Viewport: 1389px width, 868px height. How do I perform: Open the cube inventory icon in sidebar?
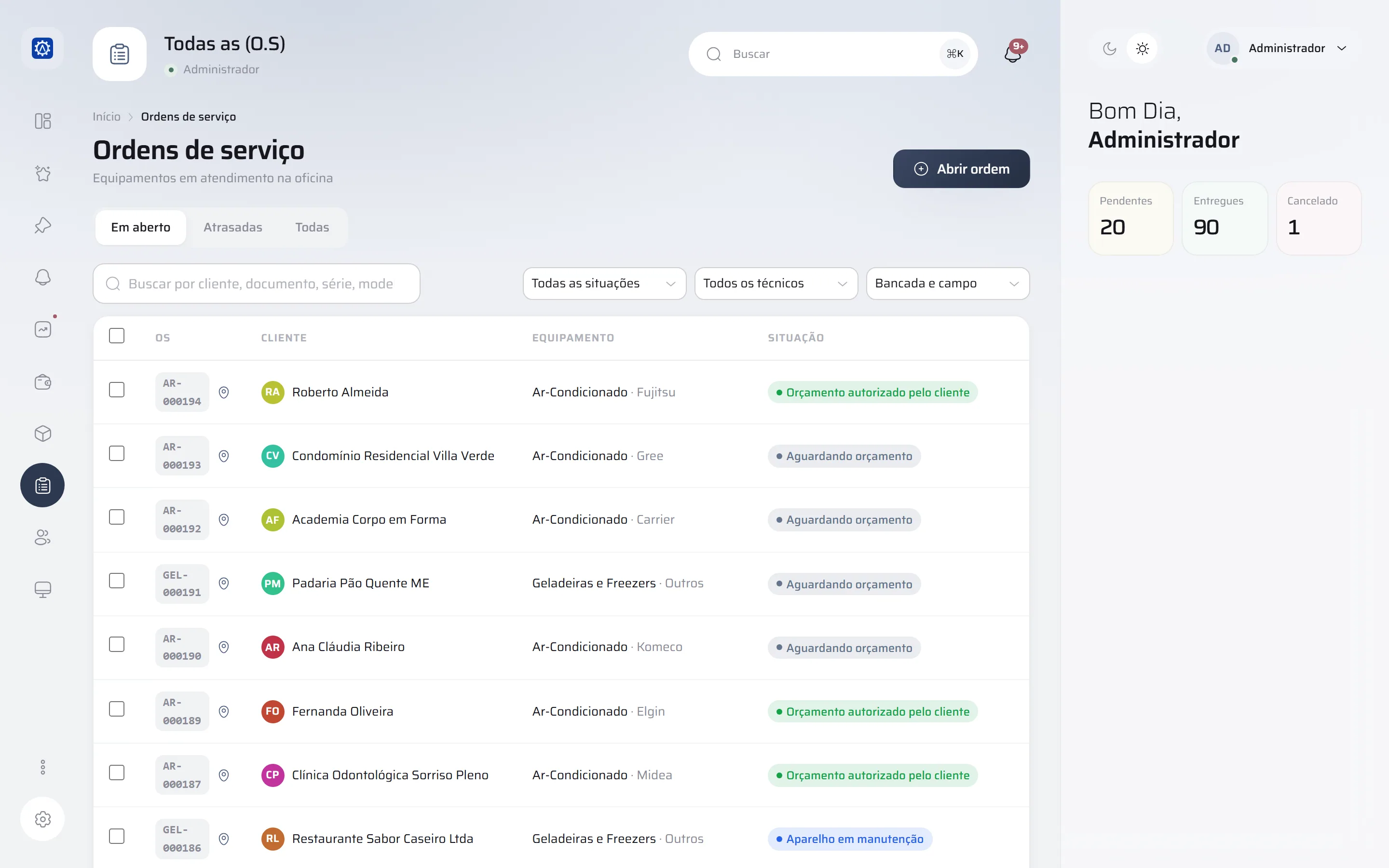pyautogui.click(x=42, y=434)
